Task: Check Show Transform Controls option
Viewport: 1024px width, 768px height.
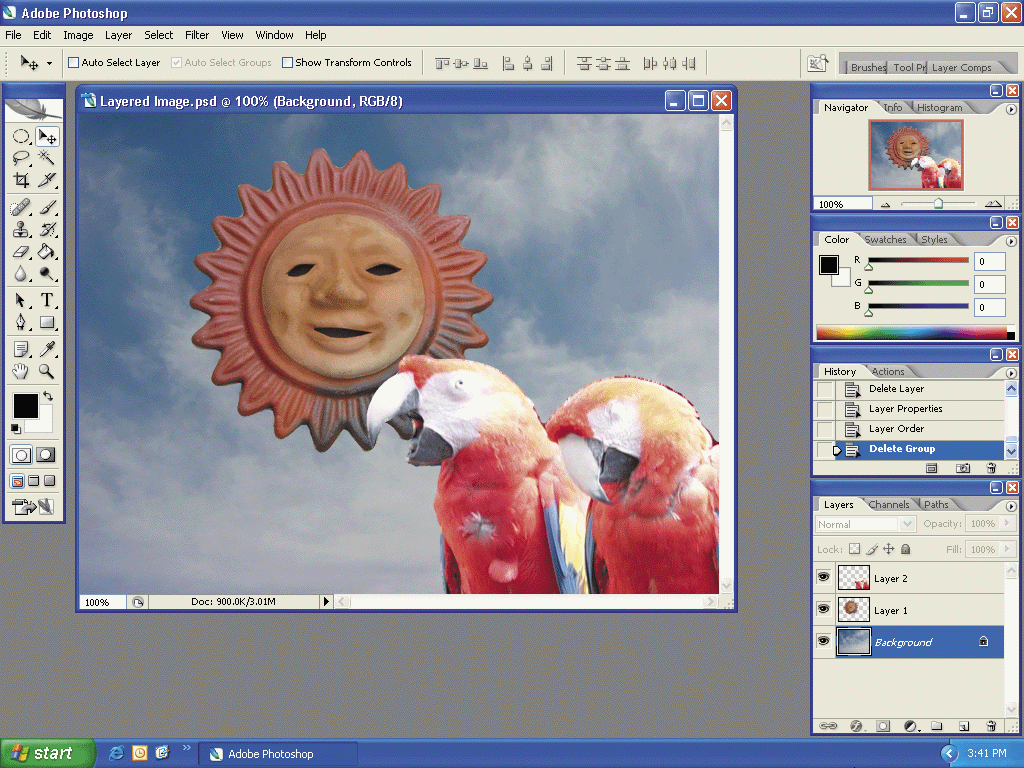Action: tap(288, 63)
